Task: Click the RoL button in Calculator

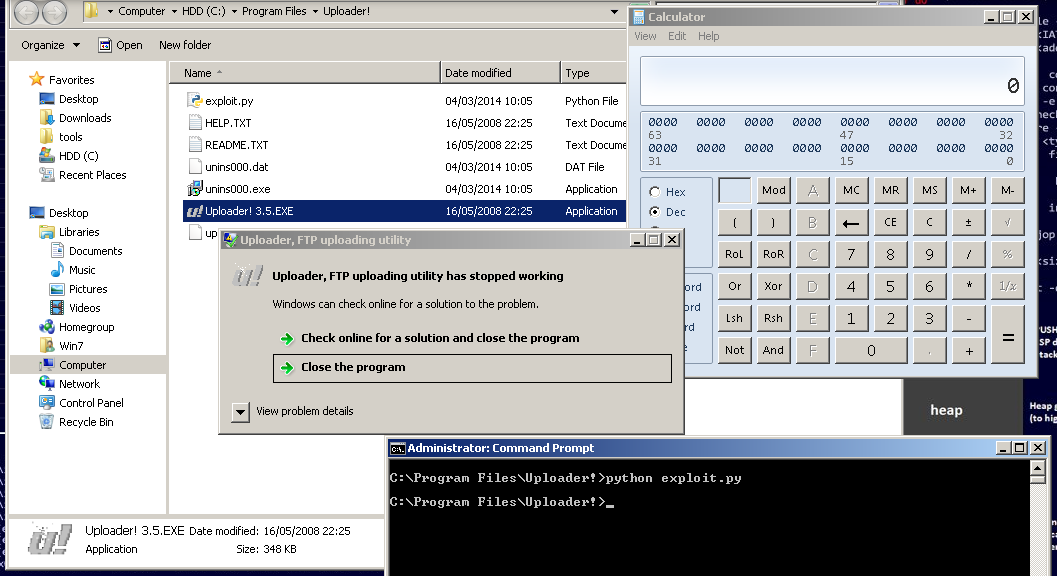Action: (x=734, y=255)
